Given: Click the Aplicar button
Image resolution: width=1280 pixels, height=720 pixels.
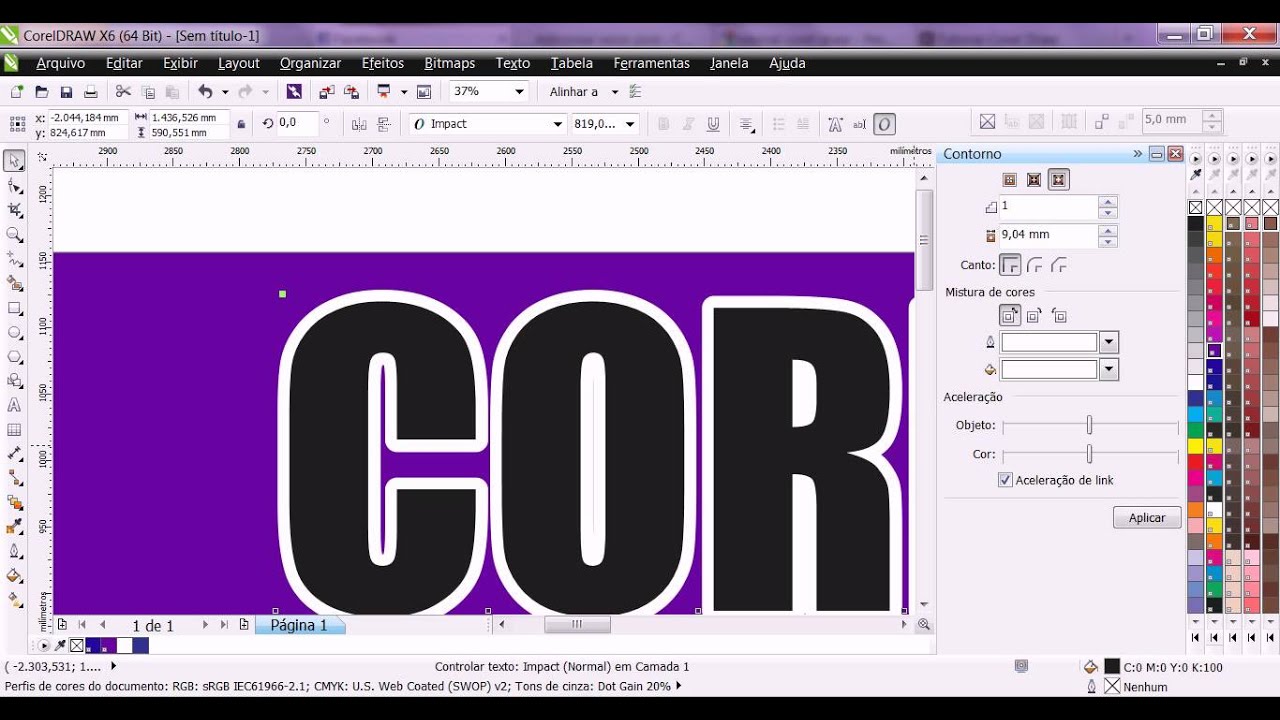Looking at the screenshot, I should [1147, 518].
